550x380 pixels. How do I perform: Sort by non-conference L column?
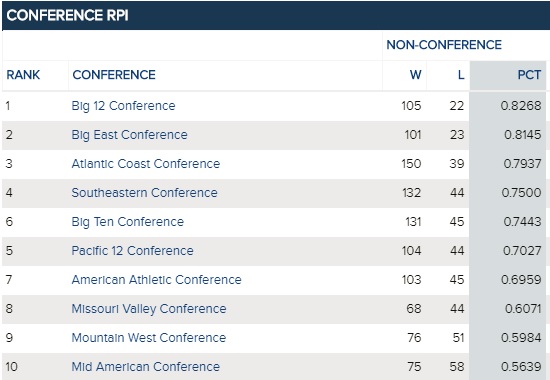click(x=461, y=75)
